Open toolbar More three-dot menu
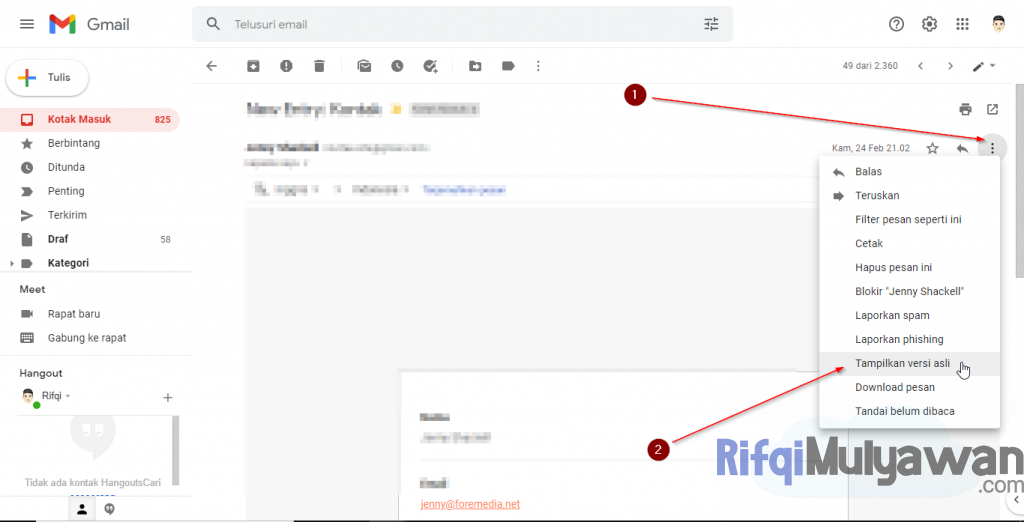The height and width of the screenshot is (522, 1024). coord(538,66)
